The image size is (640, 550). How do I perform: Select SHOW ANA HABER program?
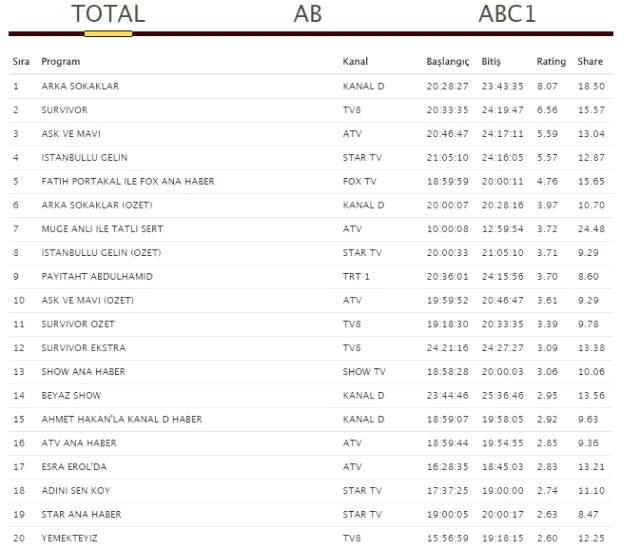coord(83,372)
